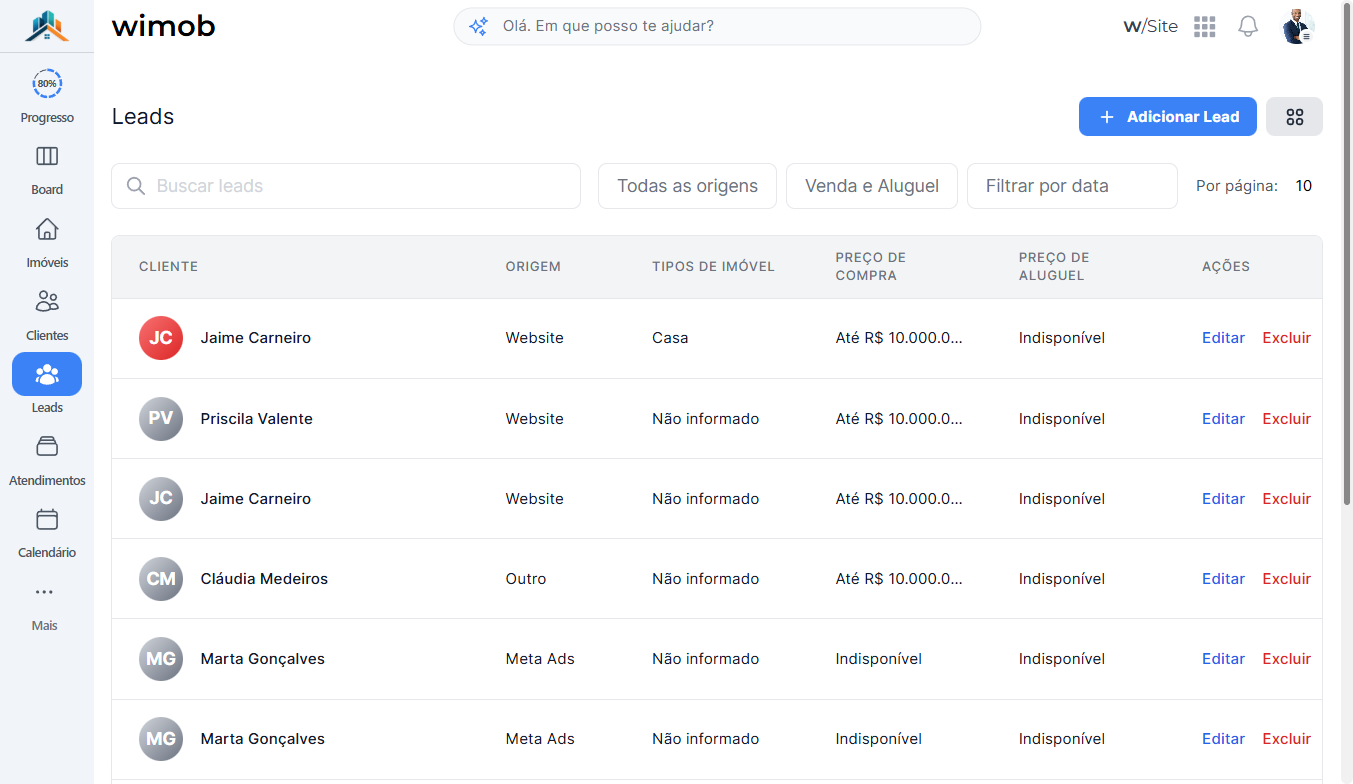Open Calendário sidebar icon
The width and height of the screenshot is (1353, 784).
47,519
